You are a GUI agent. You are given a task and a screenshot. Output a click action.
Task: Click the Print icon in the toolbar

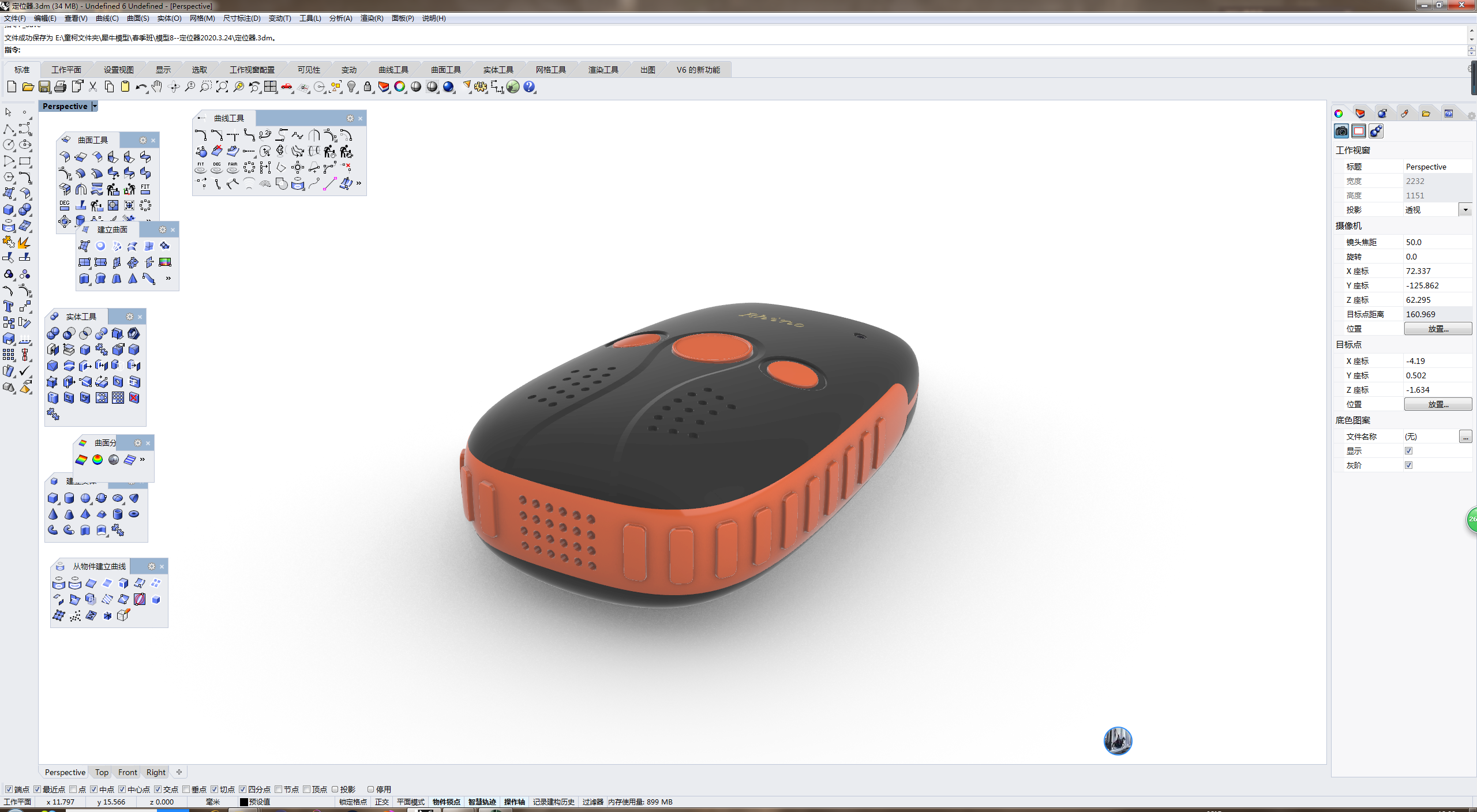tap(60, 87)
